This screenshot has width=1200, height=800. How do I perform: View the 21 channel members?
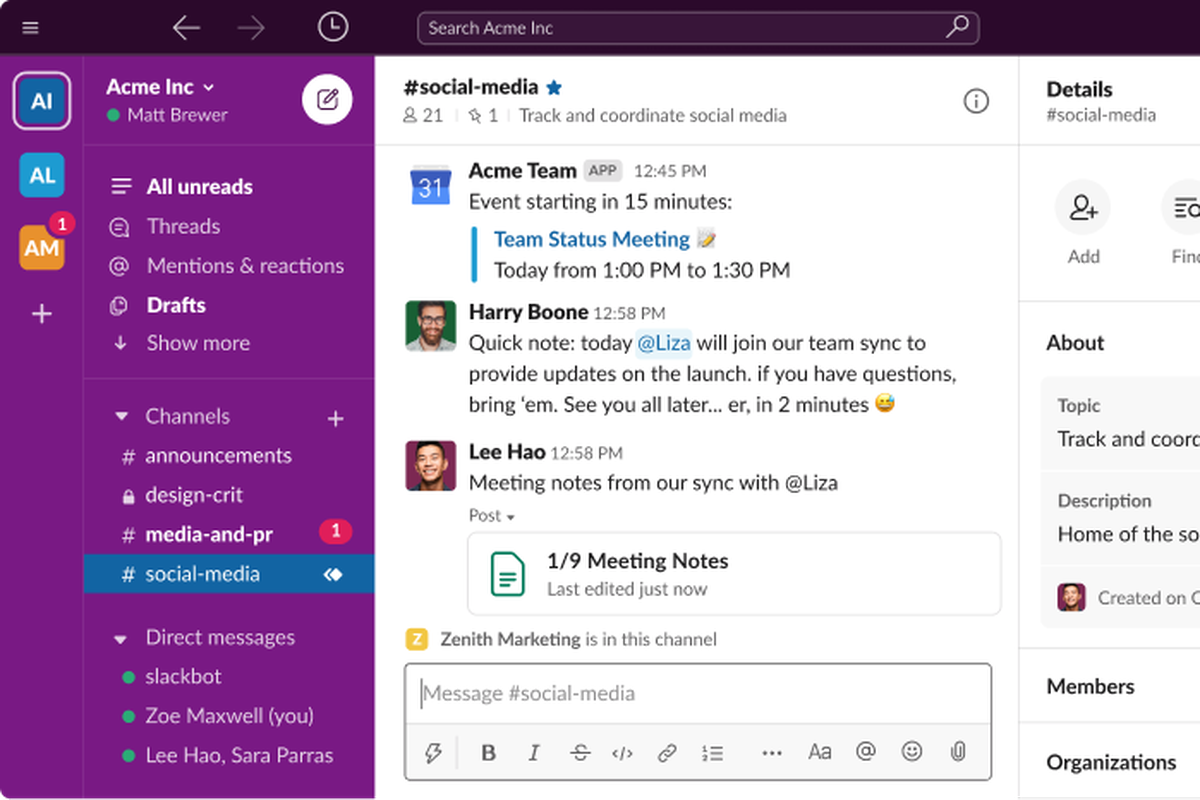pyautogui.click(x=423, y=116)
